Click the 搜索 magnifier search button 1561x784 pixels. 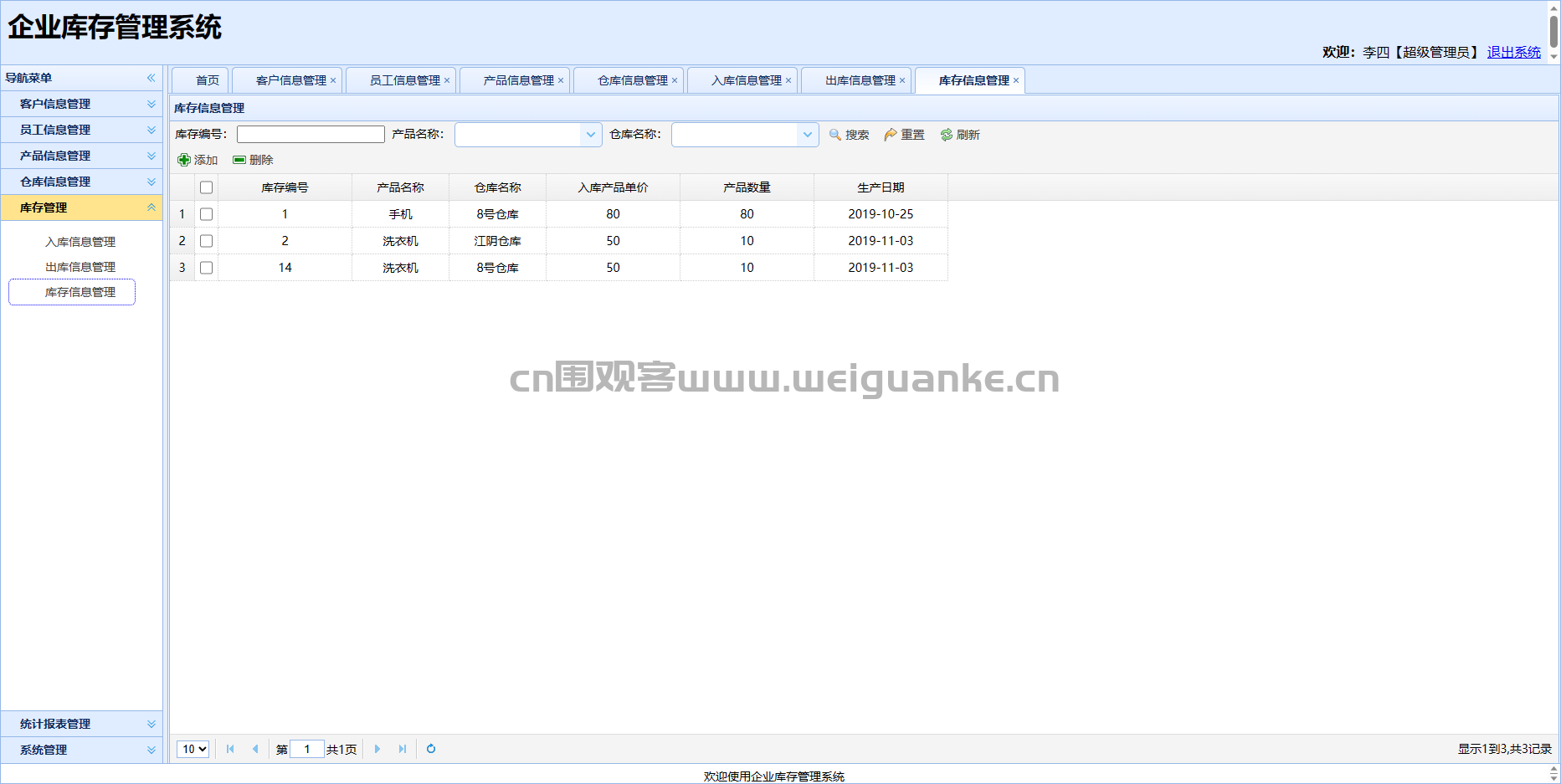(x=849, y=135)
